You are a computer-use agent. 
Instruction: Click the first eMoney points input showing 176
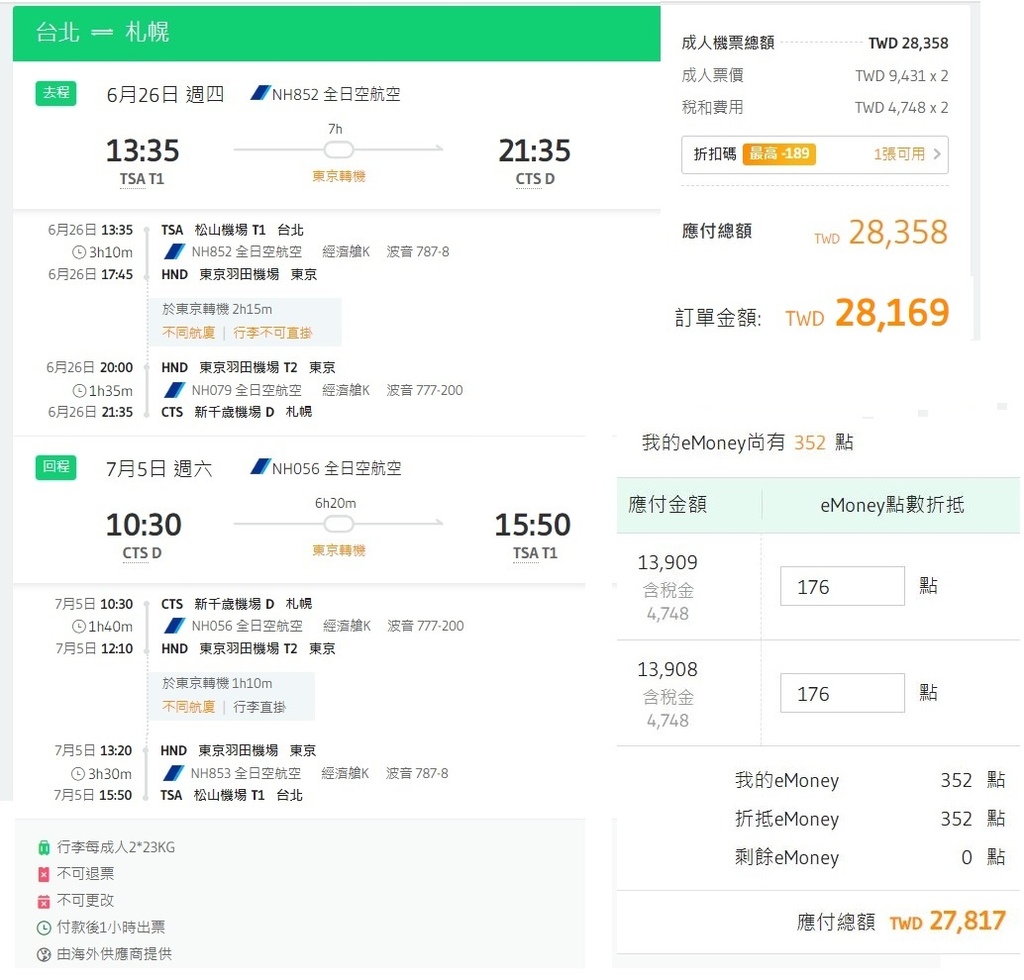842,586
